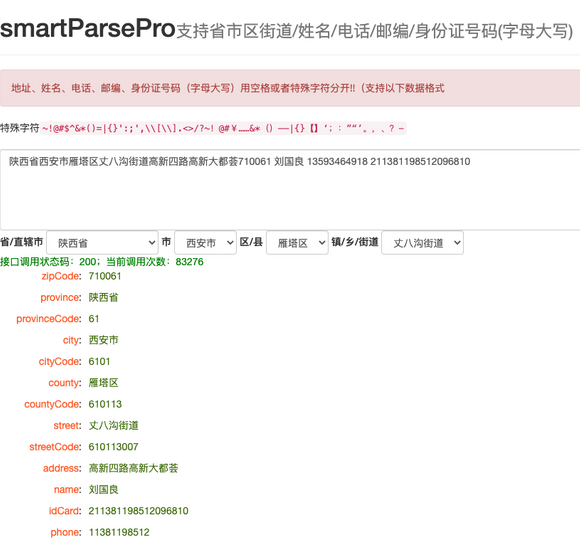Click the 省/直辖市 label

coord(21,242)
